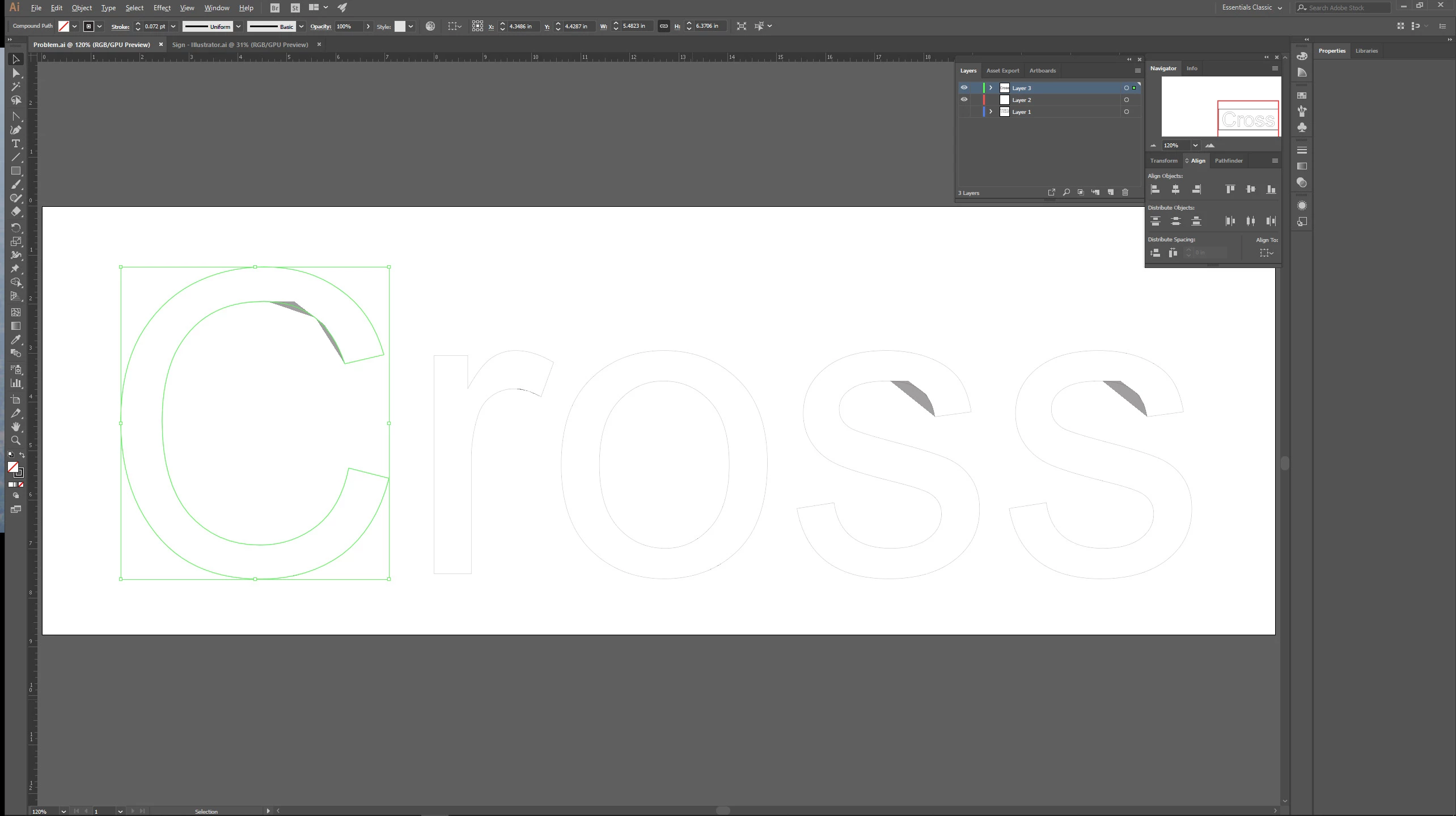Open the Essentials Classic workspace dropdown

(x=1252, y=7)
